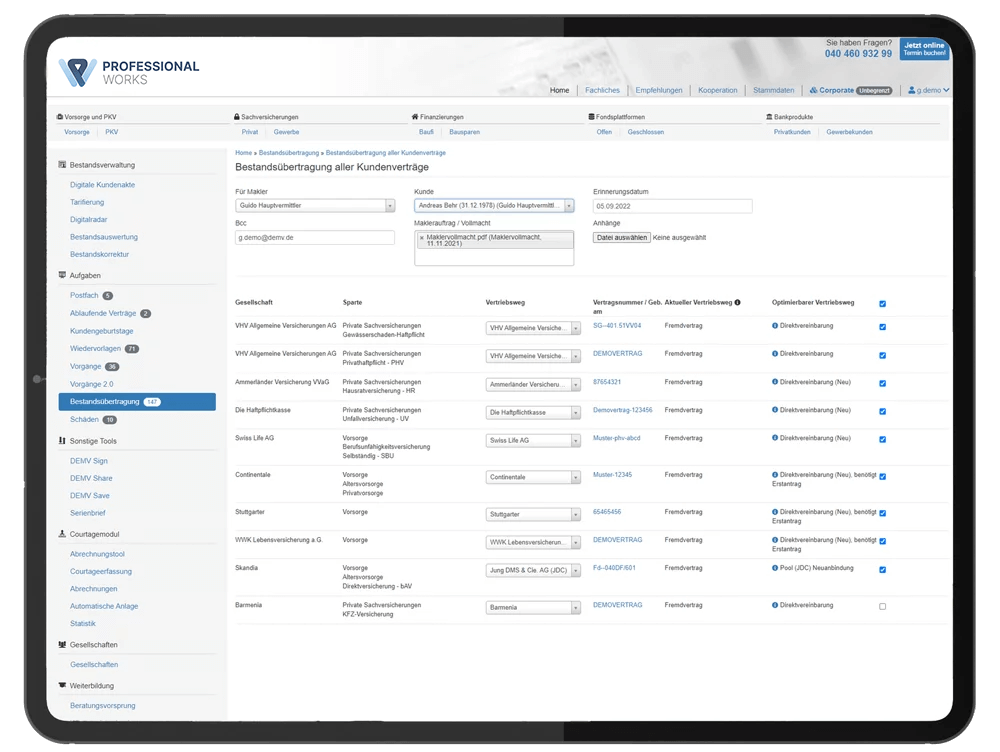The image size is (1000, 752).
Task: Click info icon in Fd-040DF/601 row
Action: 775,568
